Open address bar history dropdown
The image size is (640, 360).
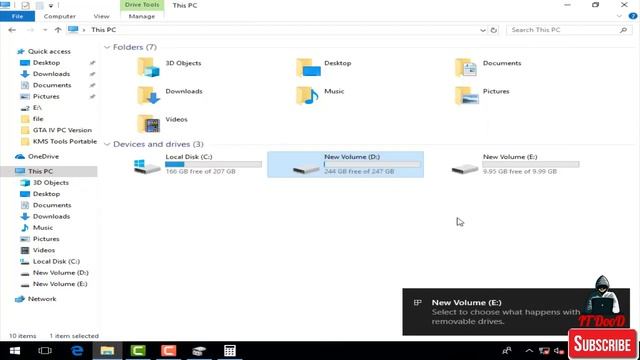[483, 30]
